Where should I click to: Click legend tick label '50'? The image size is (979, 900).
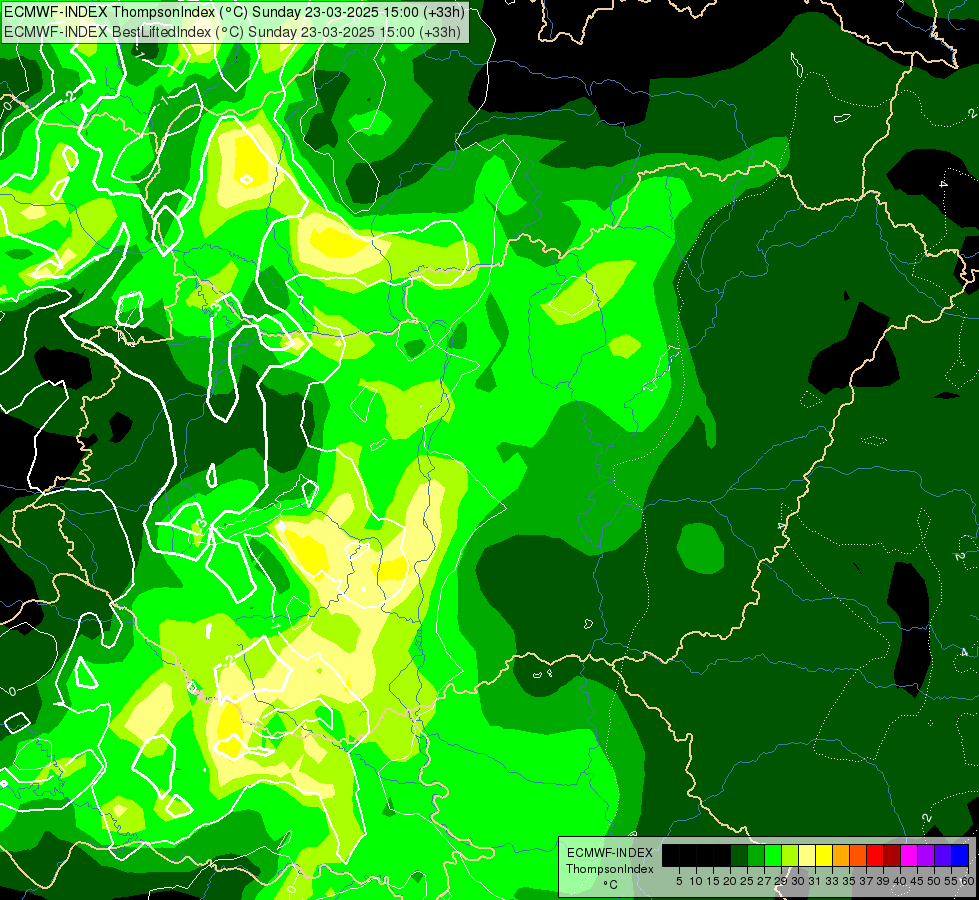pos(935,881)
